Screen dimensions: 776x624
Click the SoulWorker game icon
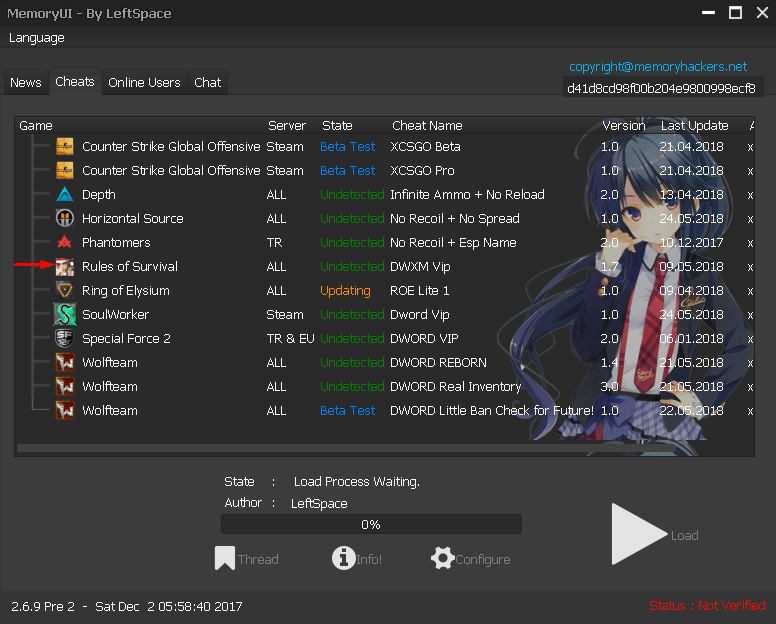coord(65,314)
